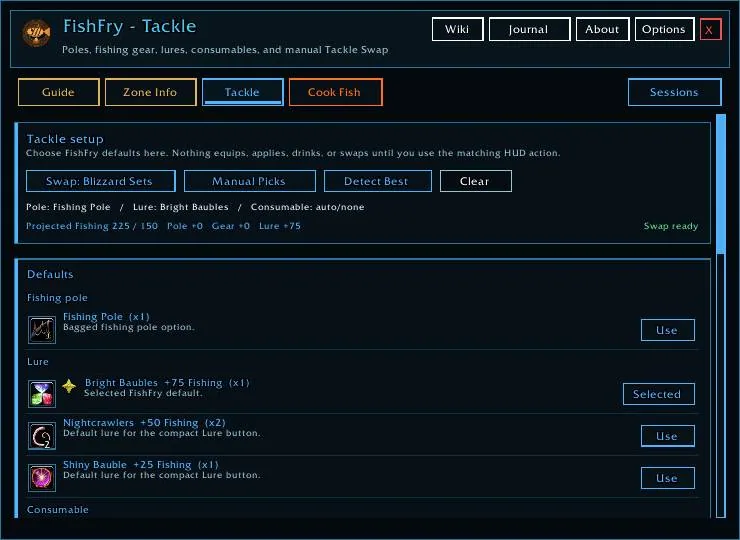The height and width of the screenshot is (540, 740).
Task: Click the Lure +75 stat text
Action: click(280, 226)
